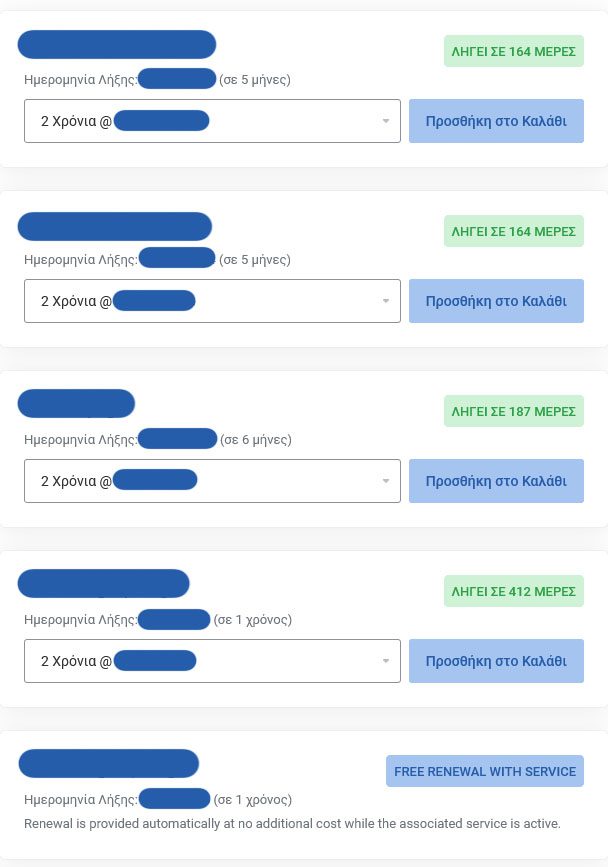The height and width of the screenshot is (867, 608).
Task: Add the 412-day domain to the cart
Action: tap(496, 661)
